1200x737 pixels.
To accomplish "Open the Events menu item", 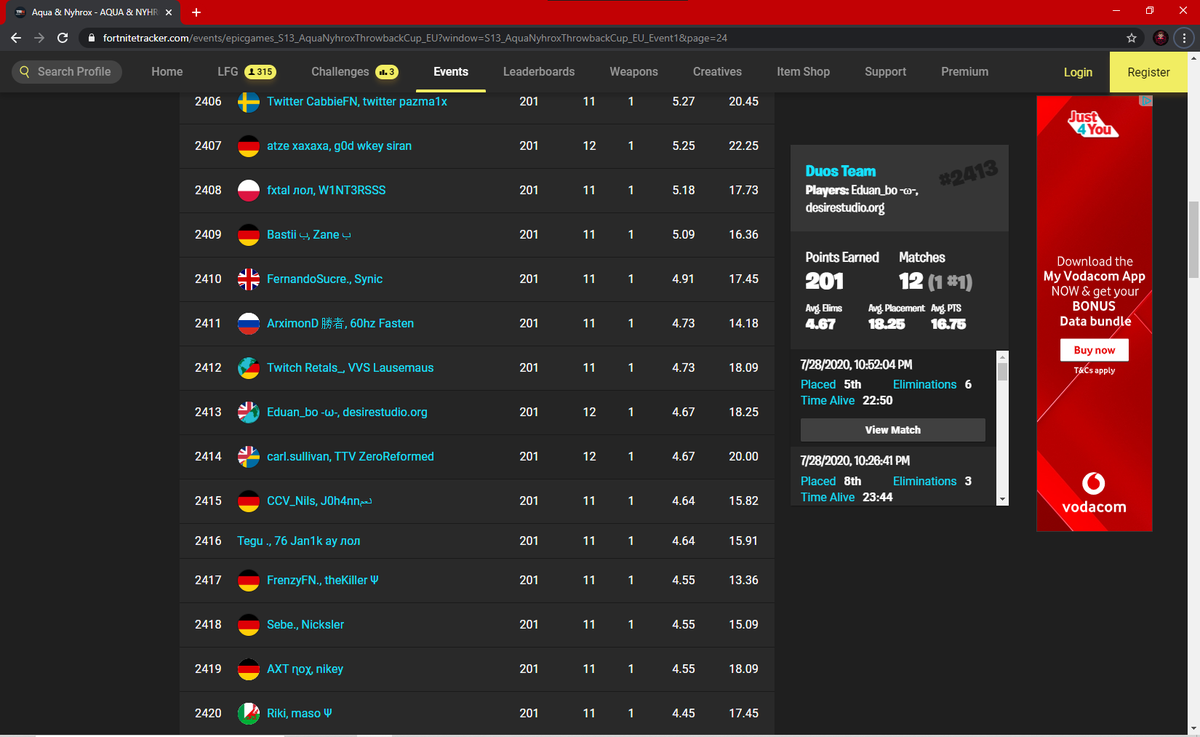I will [451, 72].
